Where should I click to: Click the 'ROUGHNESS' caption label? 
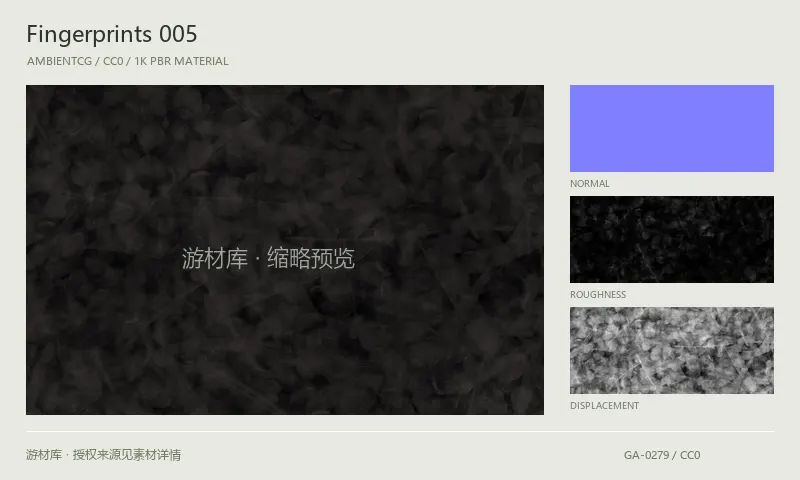click(x=597, y=295)
